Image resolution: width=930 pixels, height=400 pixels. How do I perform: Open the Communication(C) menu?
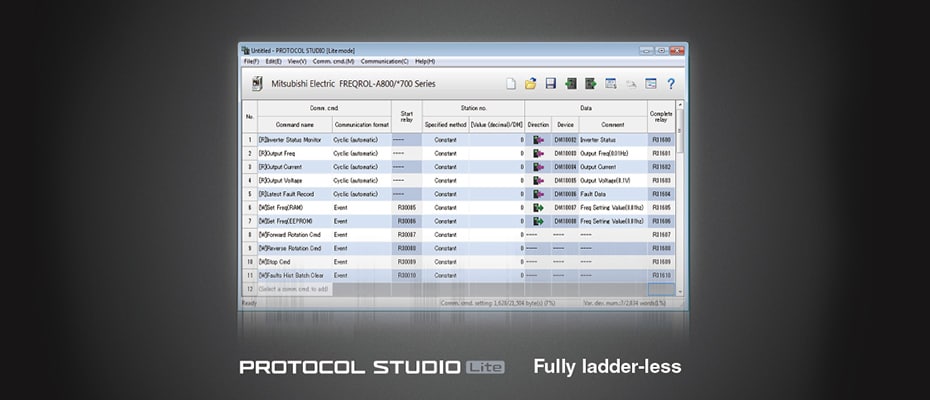pos(385,61)
